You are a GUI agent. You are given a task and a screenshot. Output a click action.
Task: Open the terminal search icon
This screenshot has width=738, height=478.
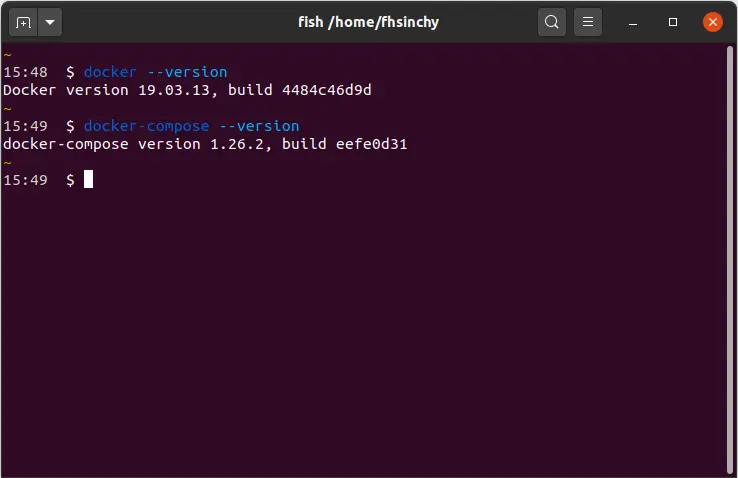click(x=551, y=22)
